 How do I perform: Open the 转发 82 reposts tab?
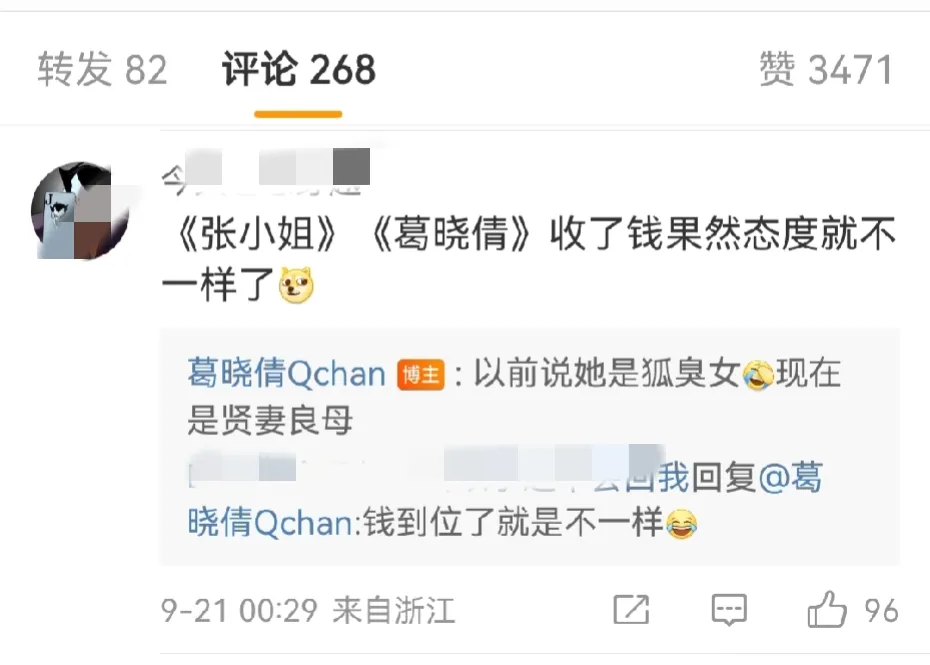pyautogui.click(x=102, y=69)
